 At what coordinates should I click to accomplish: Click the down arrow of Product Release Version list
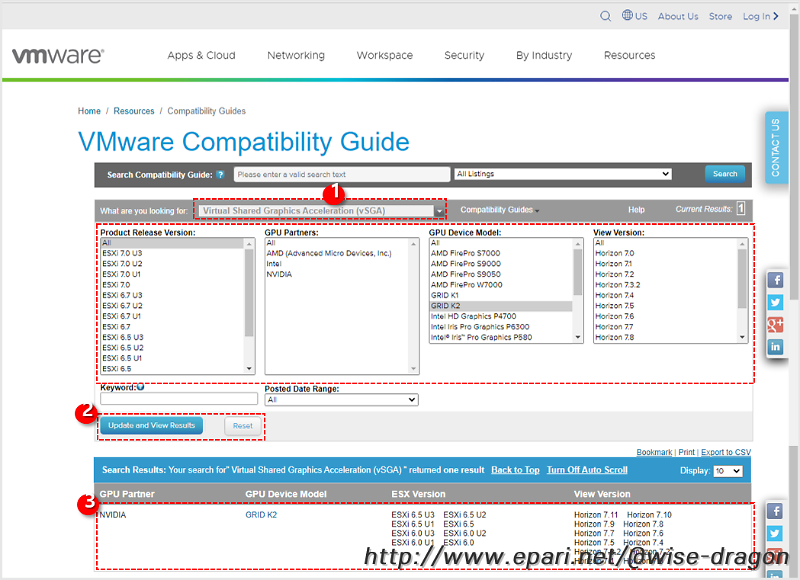(x=249, y=368)
